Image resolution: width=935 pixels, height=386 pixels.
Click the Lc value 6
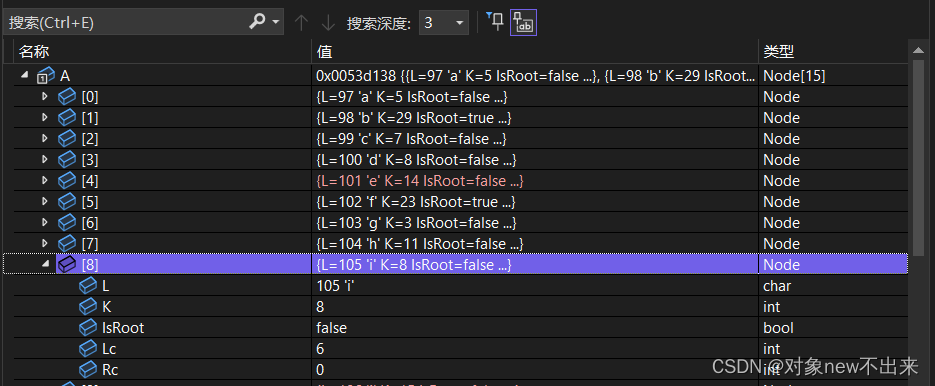click(x=320, y=348)
